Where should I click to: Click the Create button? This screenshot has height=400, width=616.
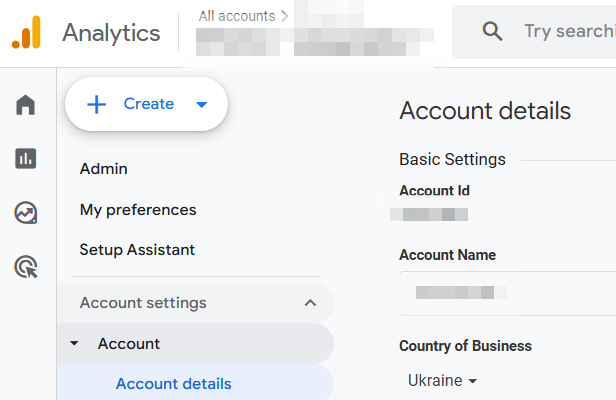click(132, 104)
